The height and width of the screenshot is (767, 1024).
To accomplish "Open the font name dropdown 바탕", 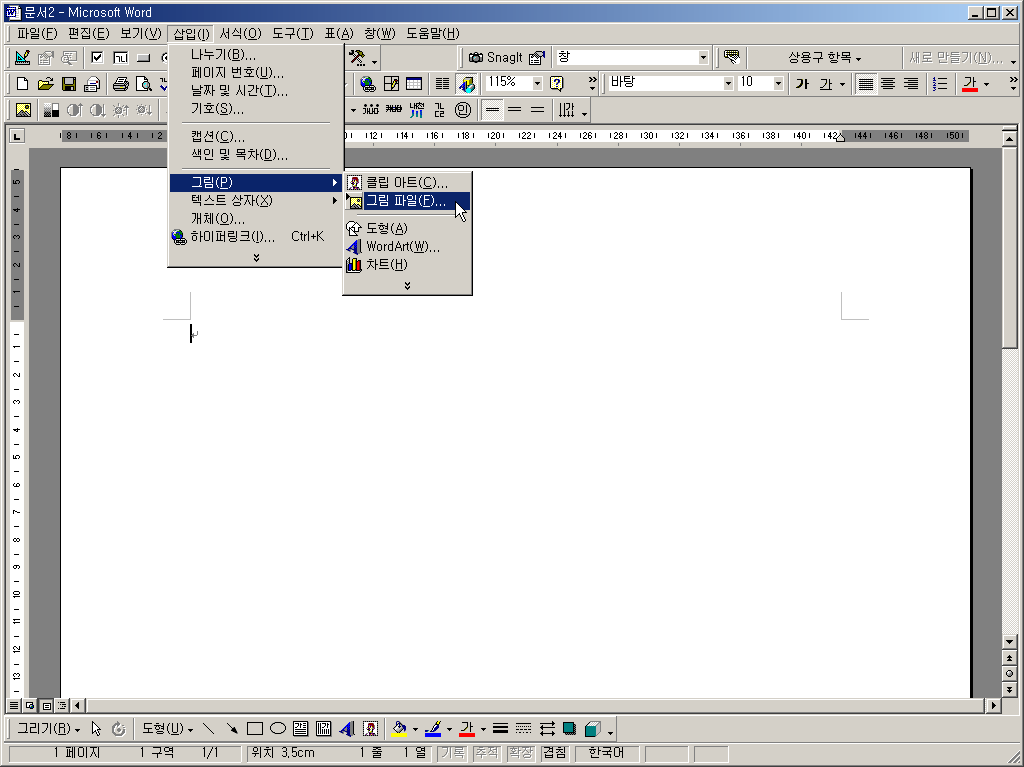I will [x=727, y=84].
